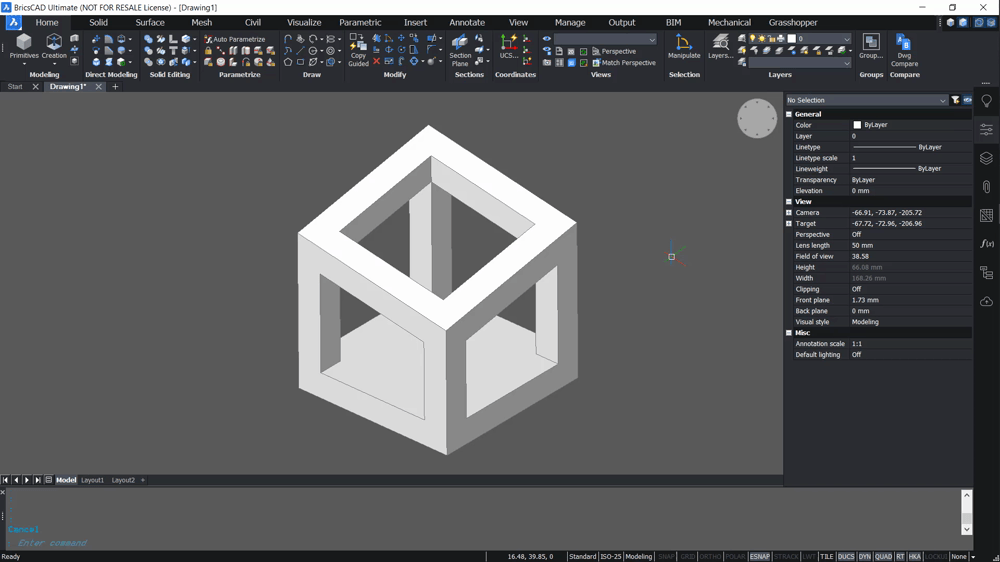This screenshot has height=562, width=1000.
Task: Open the Surface ribbon tab
Action: (150, 22)
